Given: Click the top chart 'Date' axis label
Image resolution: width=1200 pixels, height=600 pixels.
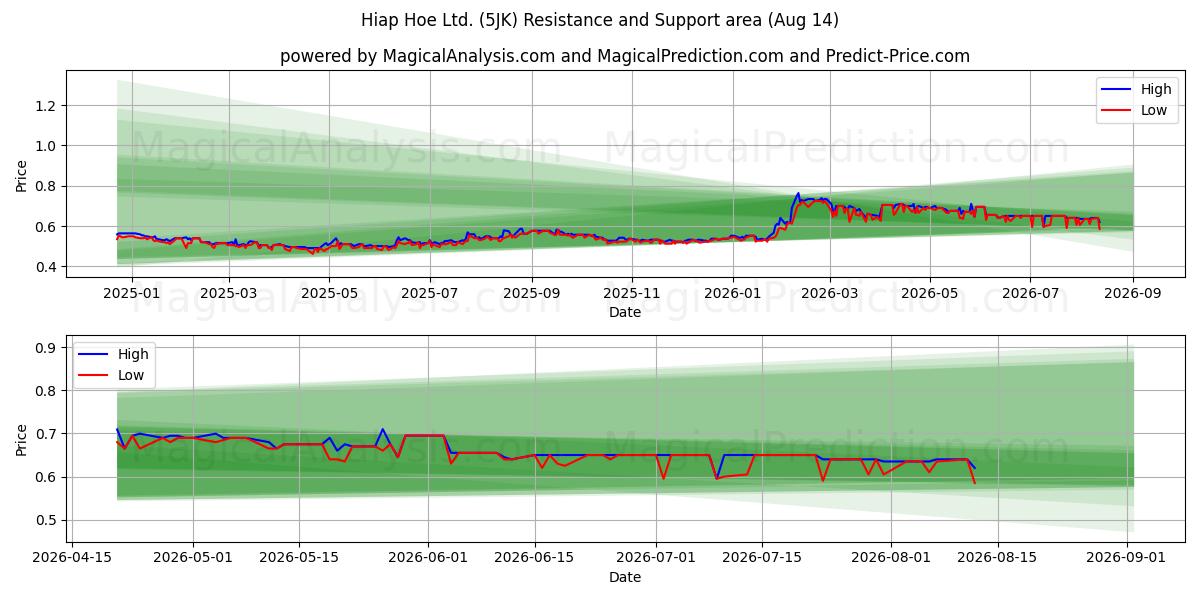Looking at the screenshot, I should [625, 312].
